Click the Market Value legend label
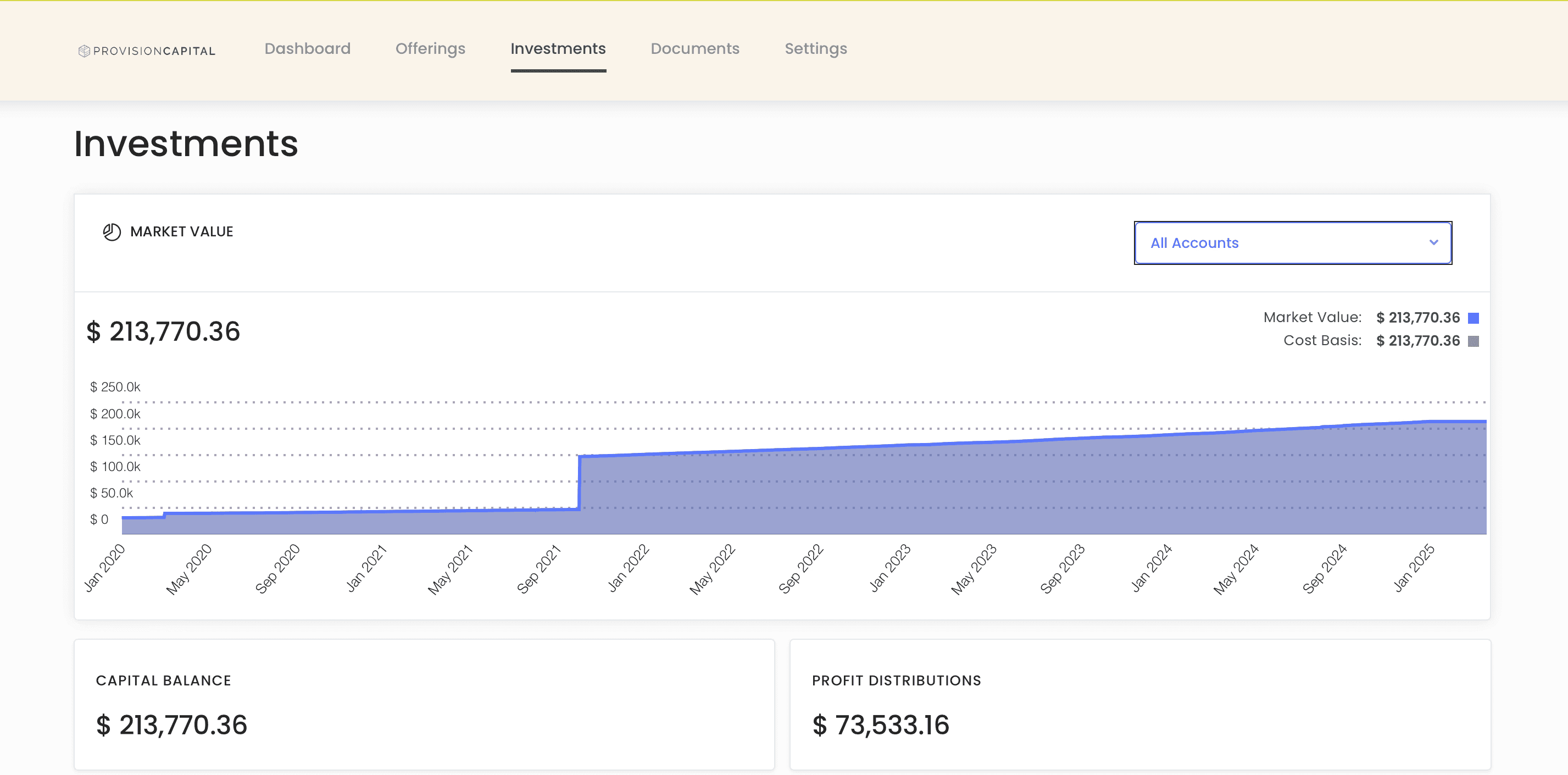The width and height of the screenshot is (1568, 775). point(1312,317)
